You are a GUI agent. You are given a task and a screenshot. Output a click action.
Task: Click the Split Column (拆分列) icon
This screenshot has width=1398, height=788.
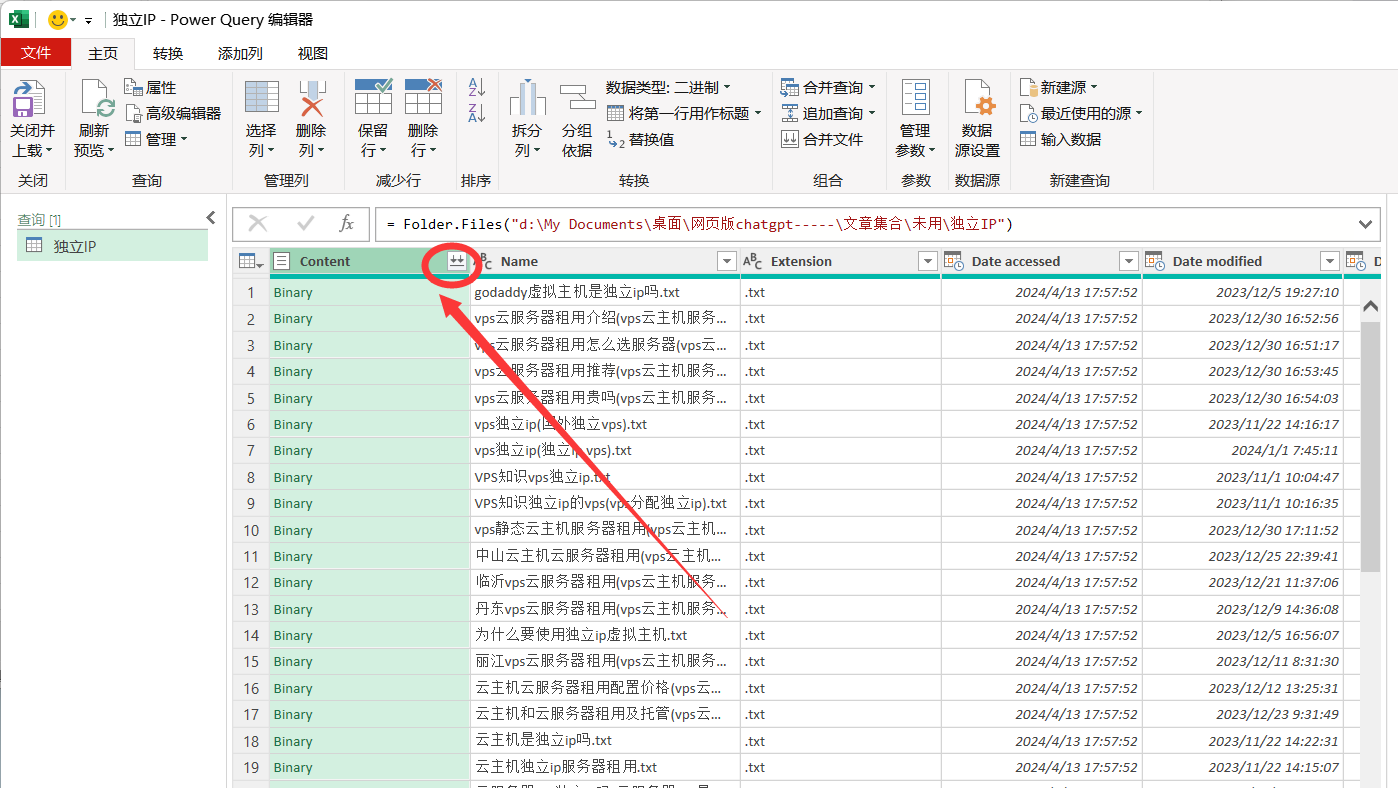tap(527, 99)
